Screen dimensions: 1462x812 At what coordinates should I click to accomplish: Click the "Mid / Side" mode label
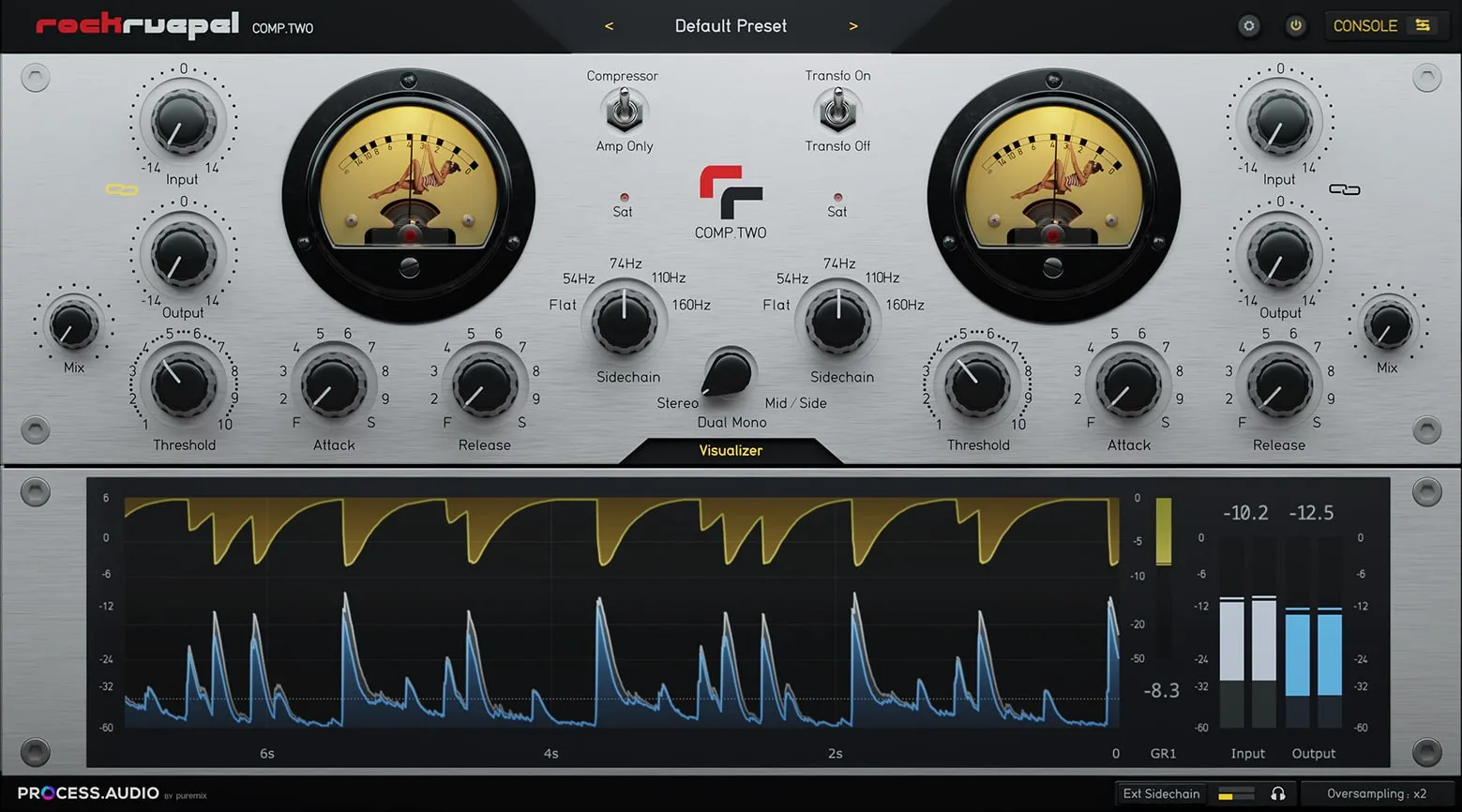point(796,403)
